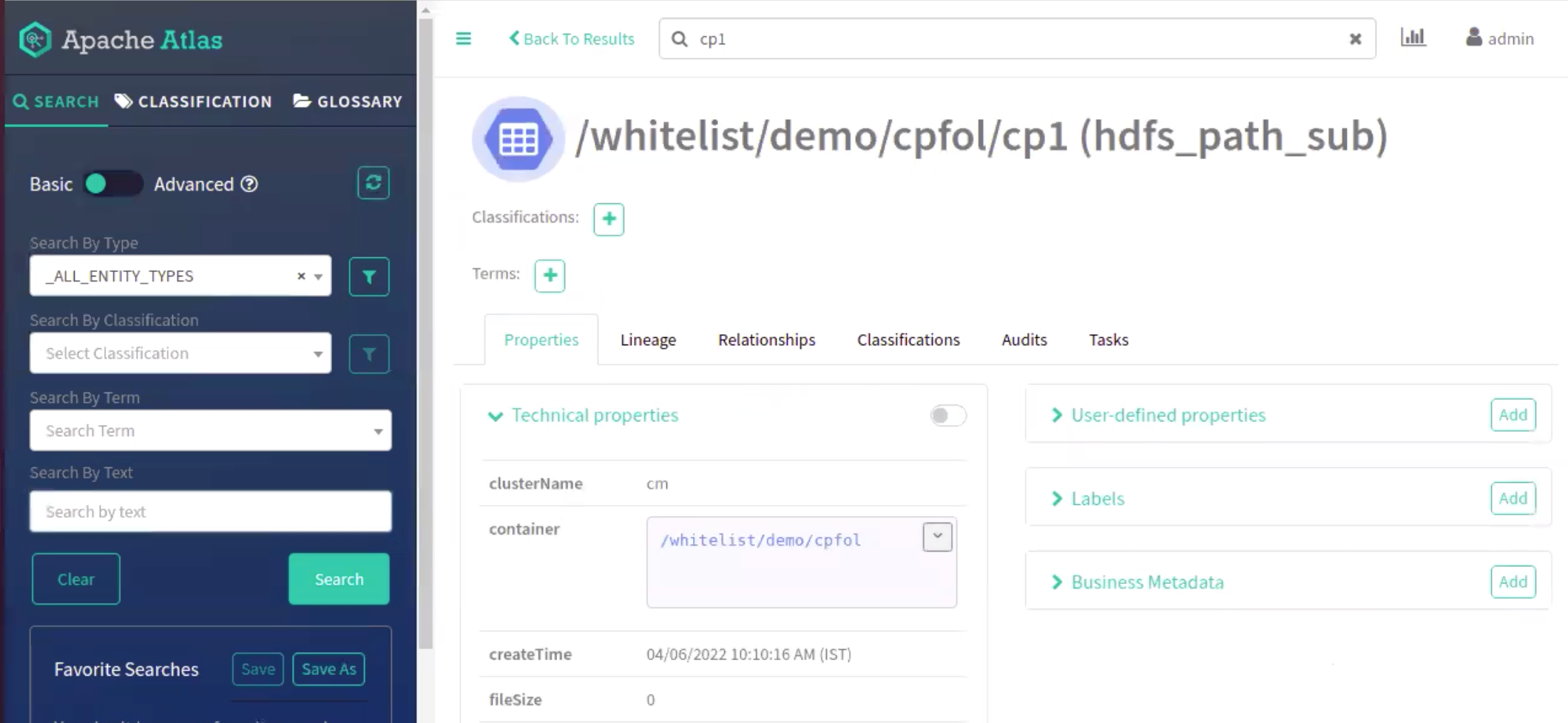The width and height of the screenshot is (1568, 723).
Task: Open the type attribute filter icon
Action: click(369, 276)
